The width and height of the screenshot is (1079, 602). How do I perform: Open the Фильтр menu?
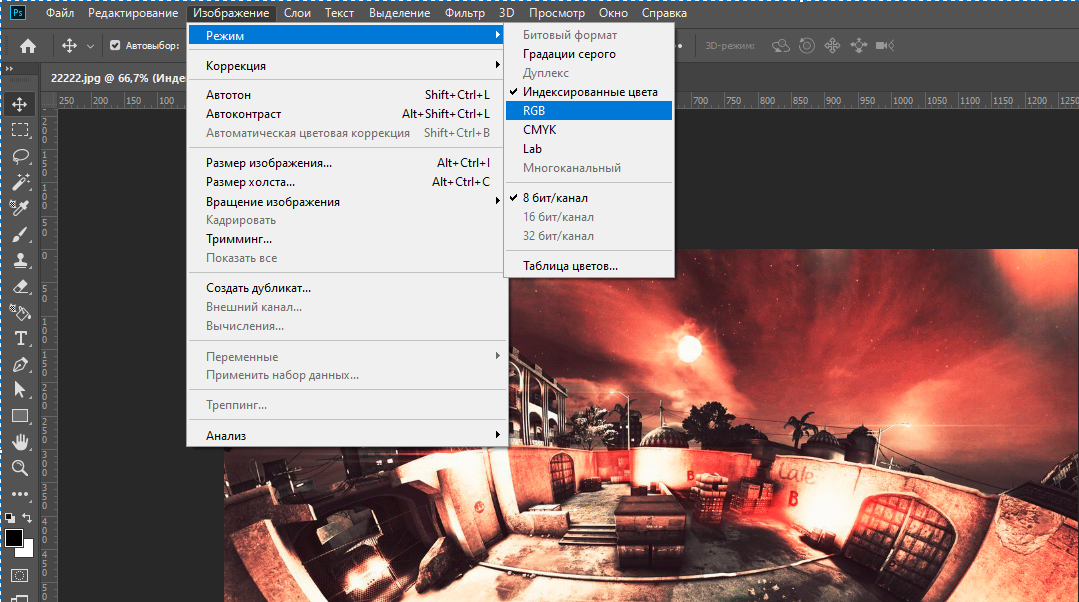(x=464, y=13)
